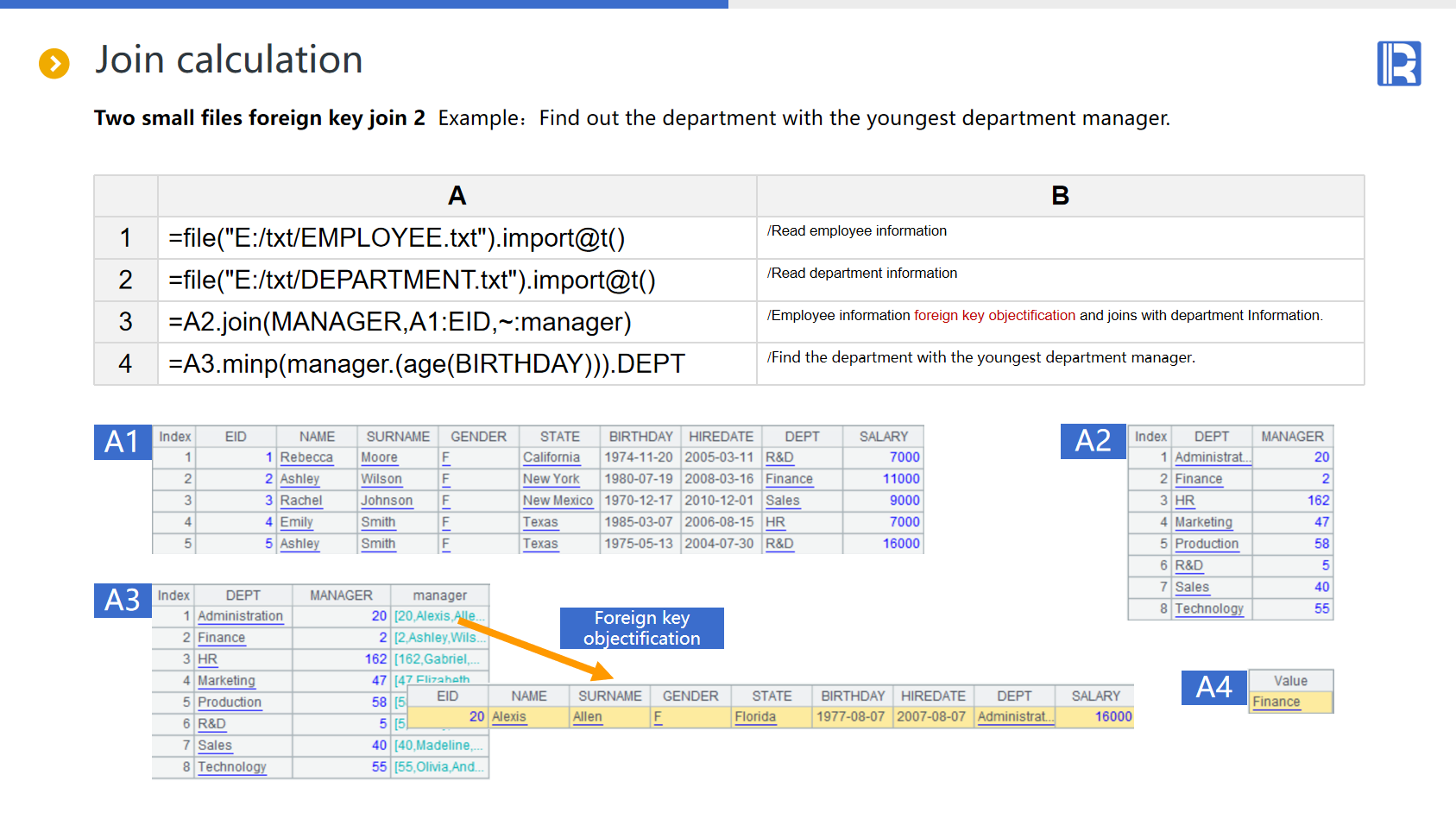This screenshot has width=1456, height=819.
Task: Click the SALARY column header in the A1 table
Action: pyautogui.click(x=883, y=437)
